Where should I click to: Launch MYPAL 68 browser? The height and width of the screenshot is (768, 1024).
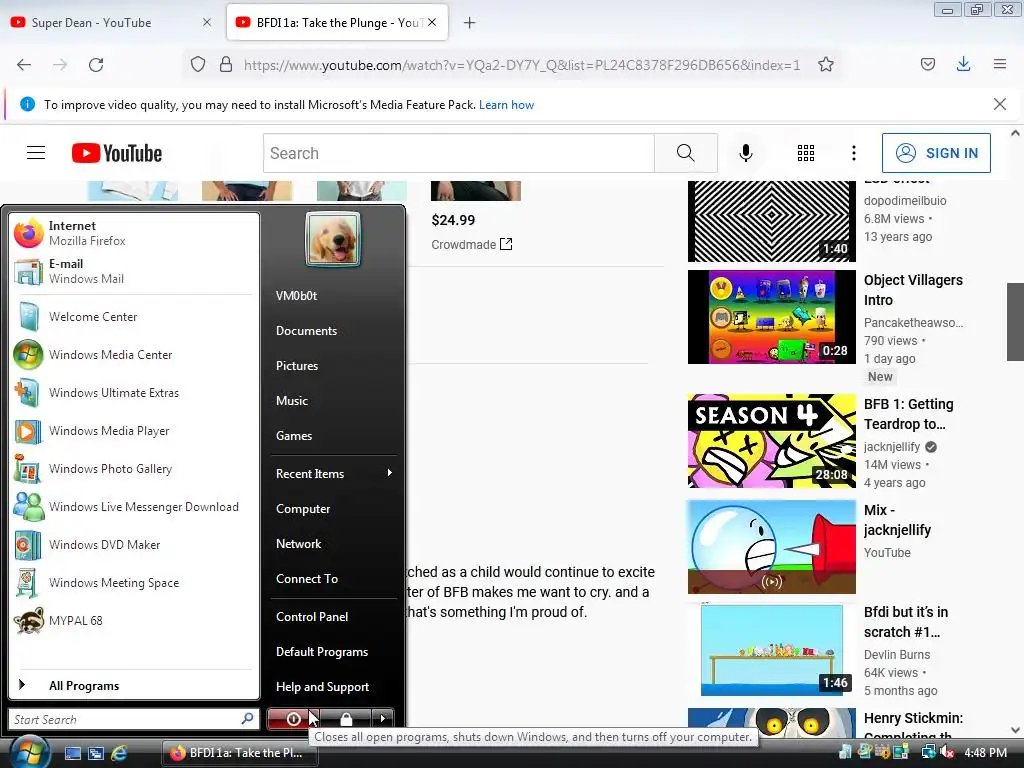(134, 620)
